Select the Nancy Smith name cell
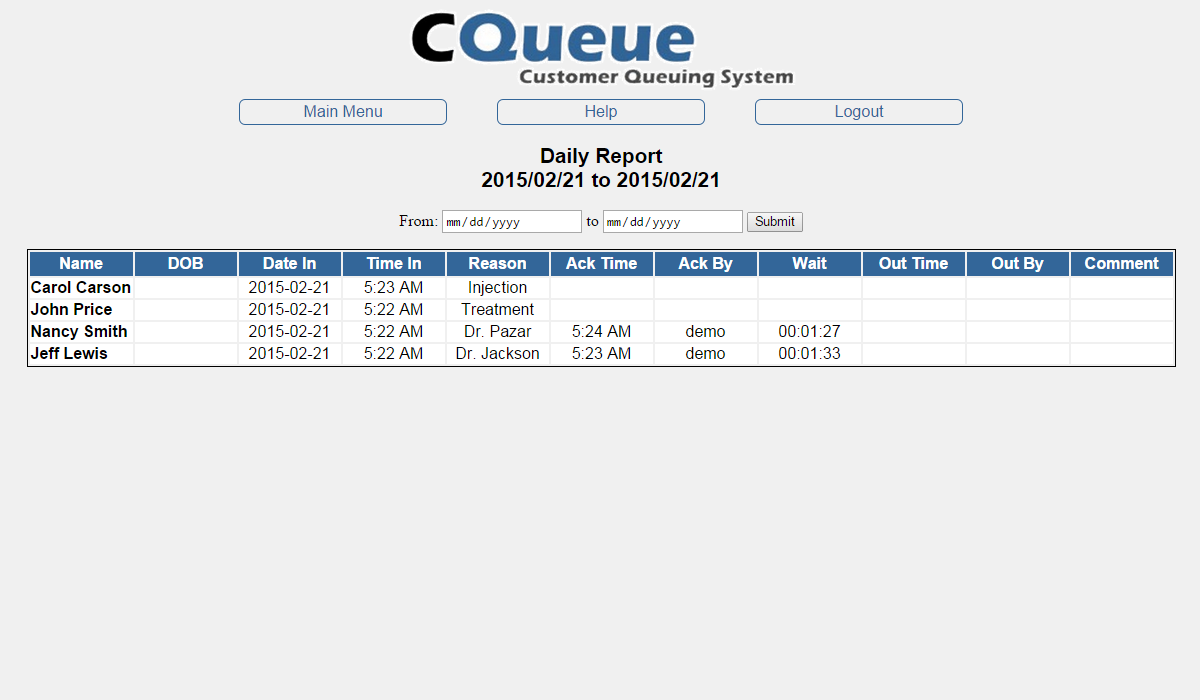The height and width of the screenshot is (700, 1200). [x=81, y=332]
